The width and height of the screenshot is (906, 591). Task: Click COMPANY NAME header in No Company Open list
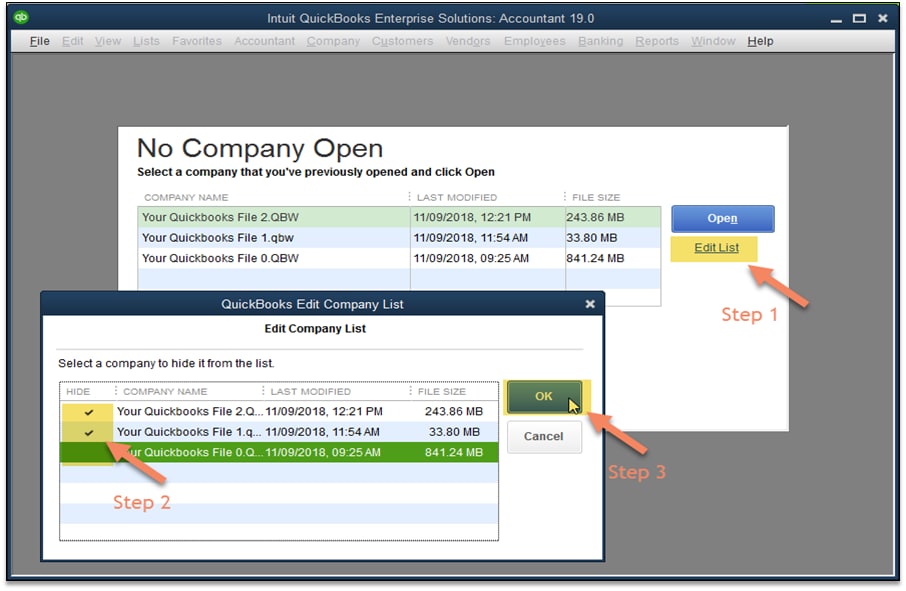click(186, 198)
